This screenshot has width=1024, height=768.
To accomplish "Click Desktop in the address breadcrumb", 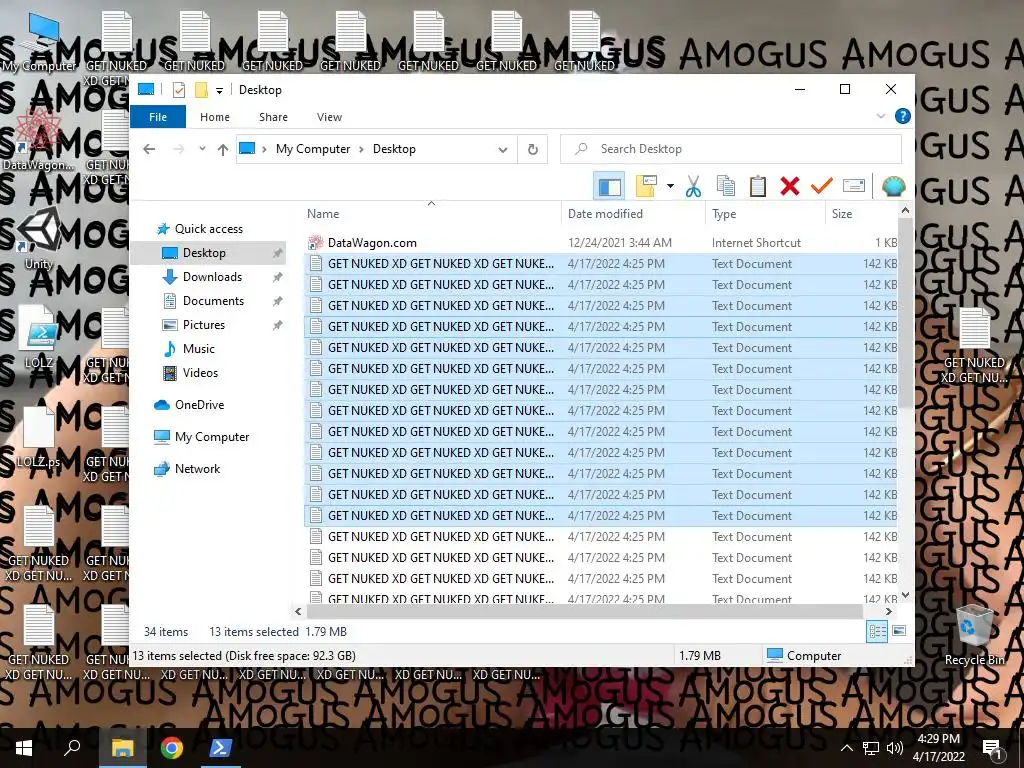I will [x=394, y=149].
